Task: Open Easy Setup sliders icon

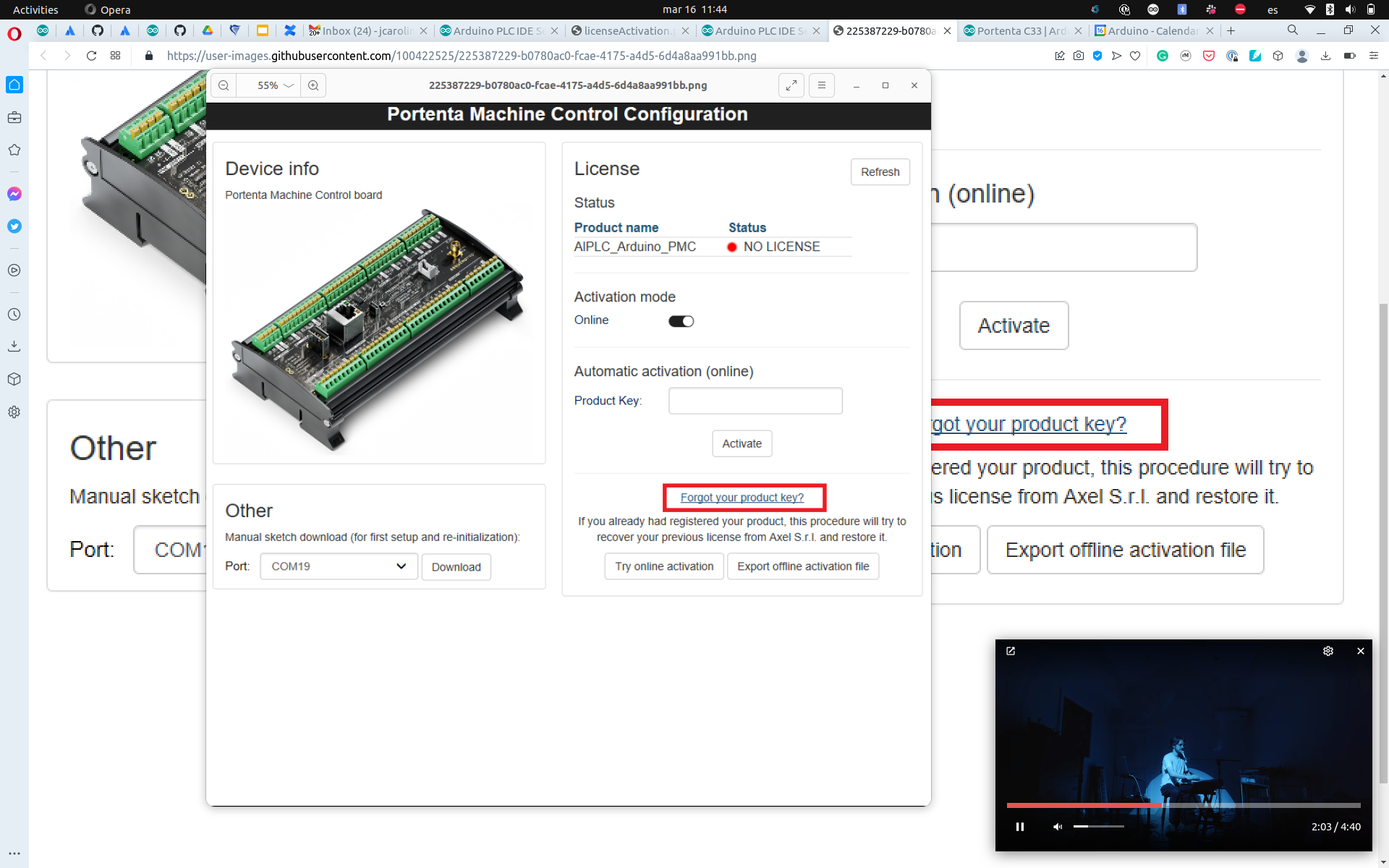Action: point(1373,56)
